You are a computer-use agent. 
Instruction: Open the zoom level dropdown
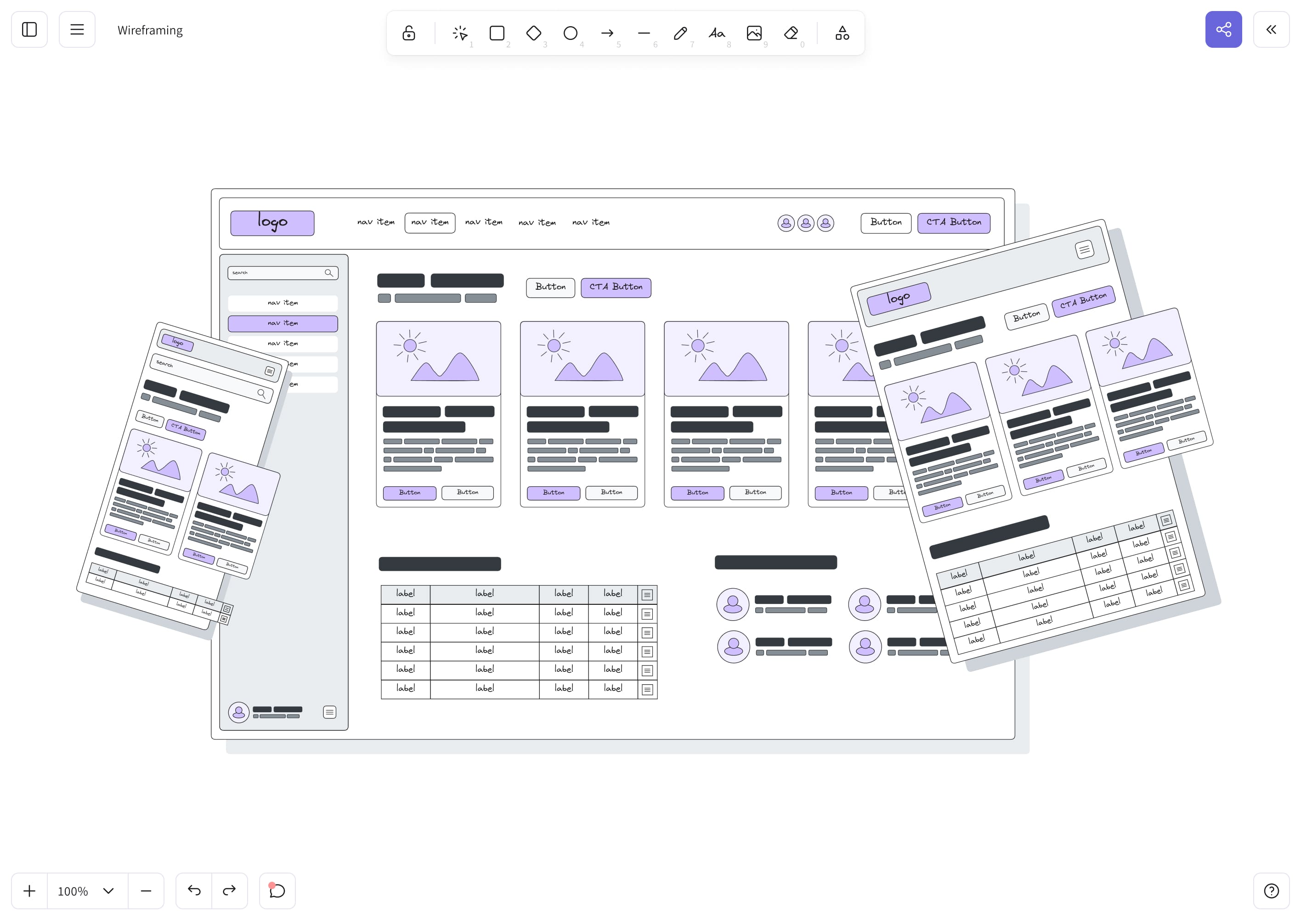coord(86,890)
